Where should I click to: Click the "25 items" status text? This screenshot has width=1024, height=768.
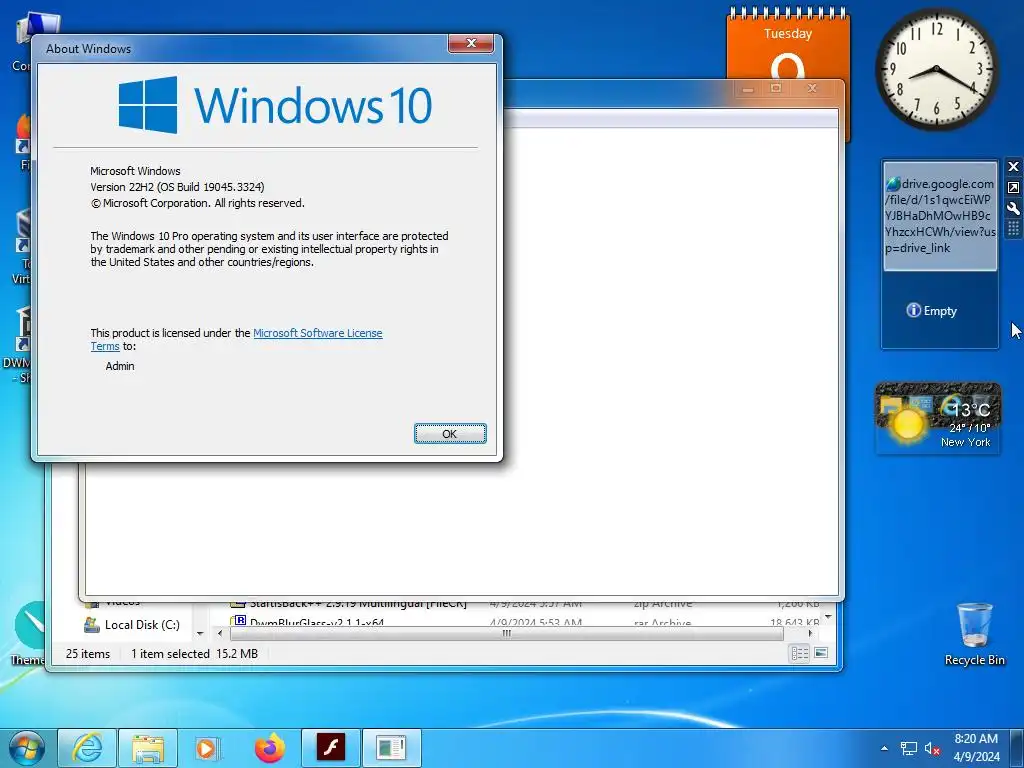click(88, 654)
